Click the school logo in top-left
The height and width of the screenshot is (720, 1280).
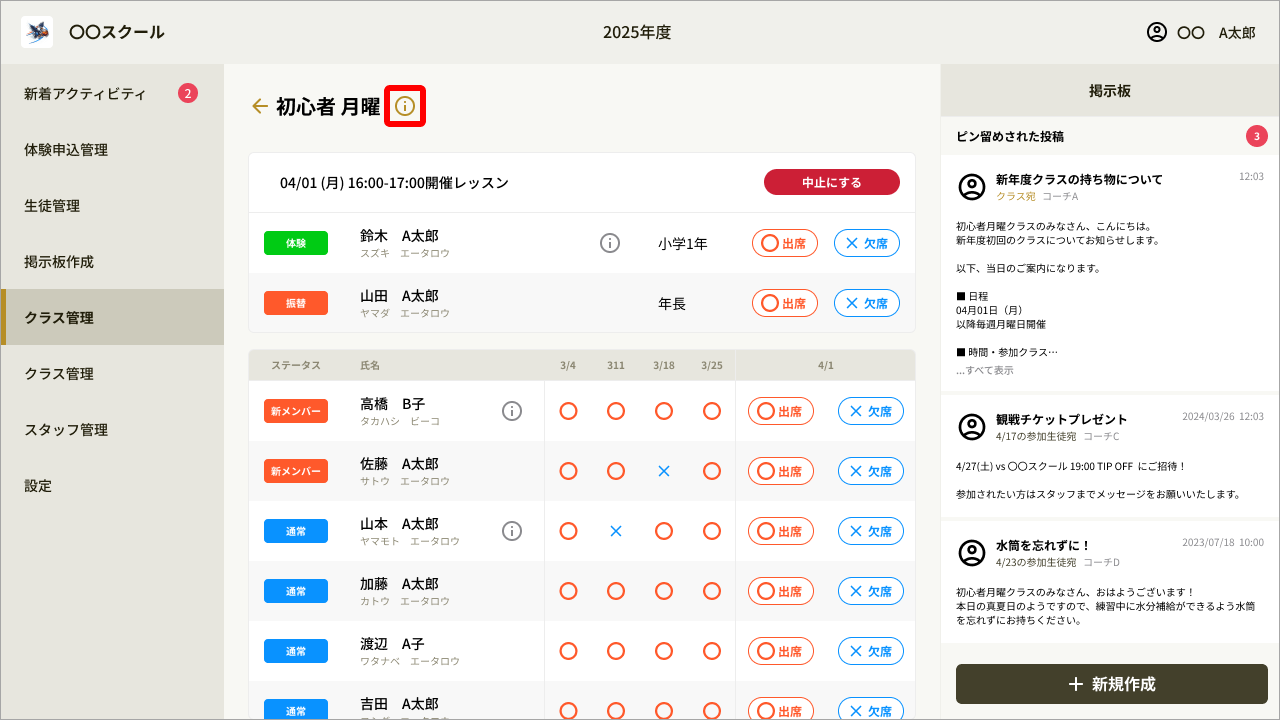(37, 32)
